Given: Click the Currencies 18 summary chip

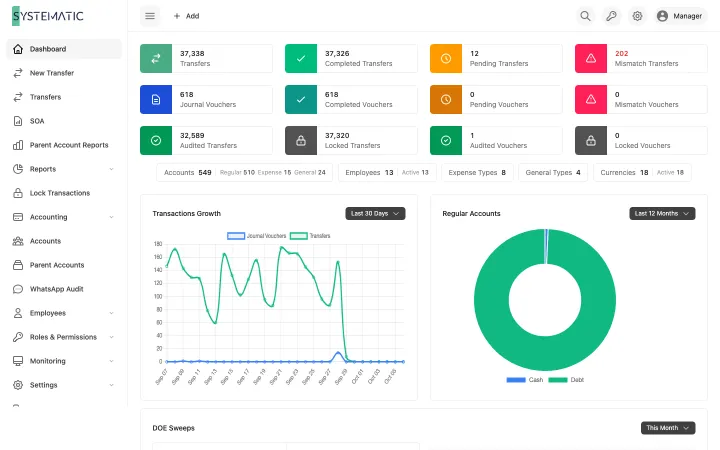Looking at the screenshot, I should pos(642,173).
